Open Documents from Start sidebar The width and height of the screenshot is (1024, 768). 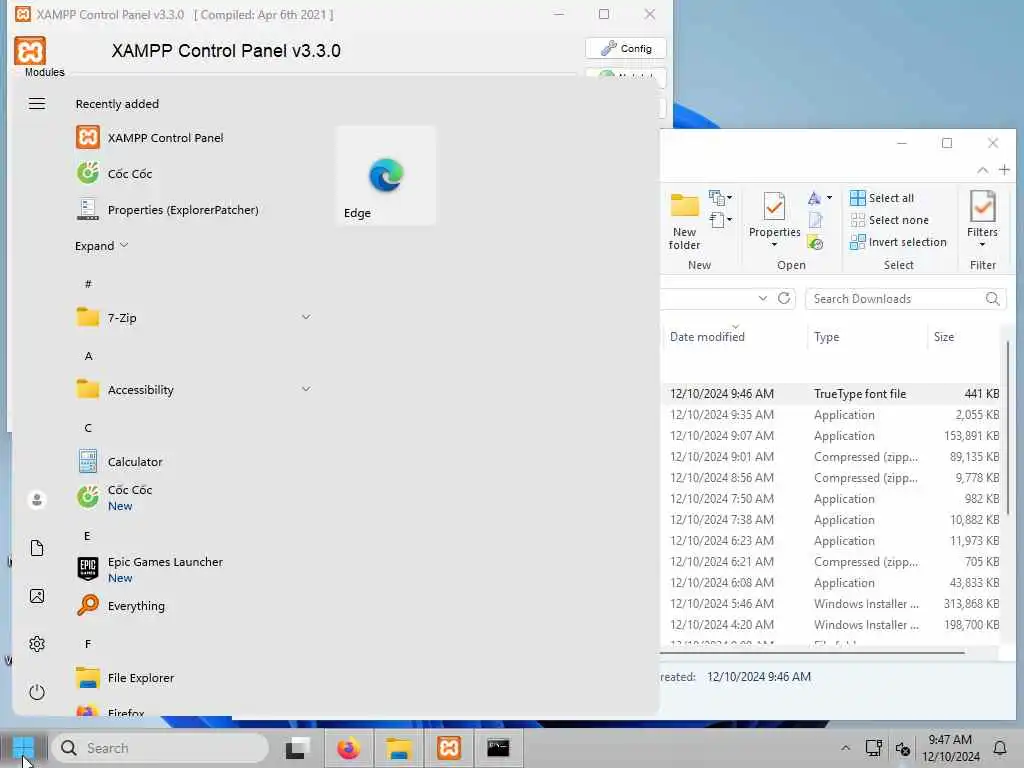click(37, 548)
